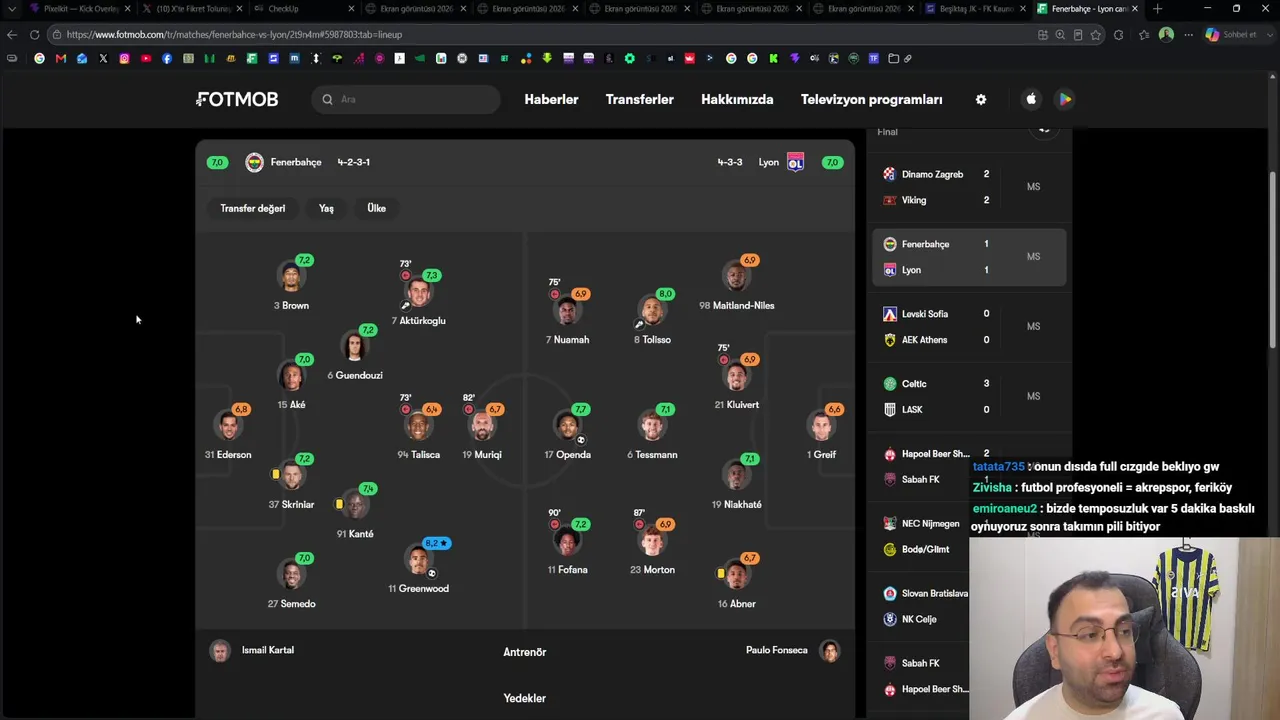Toggle the Yaş filter chip
The height and width of the screenshot is (720, 1280).
point(326,208)
